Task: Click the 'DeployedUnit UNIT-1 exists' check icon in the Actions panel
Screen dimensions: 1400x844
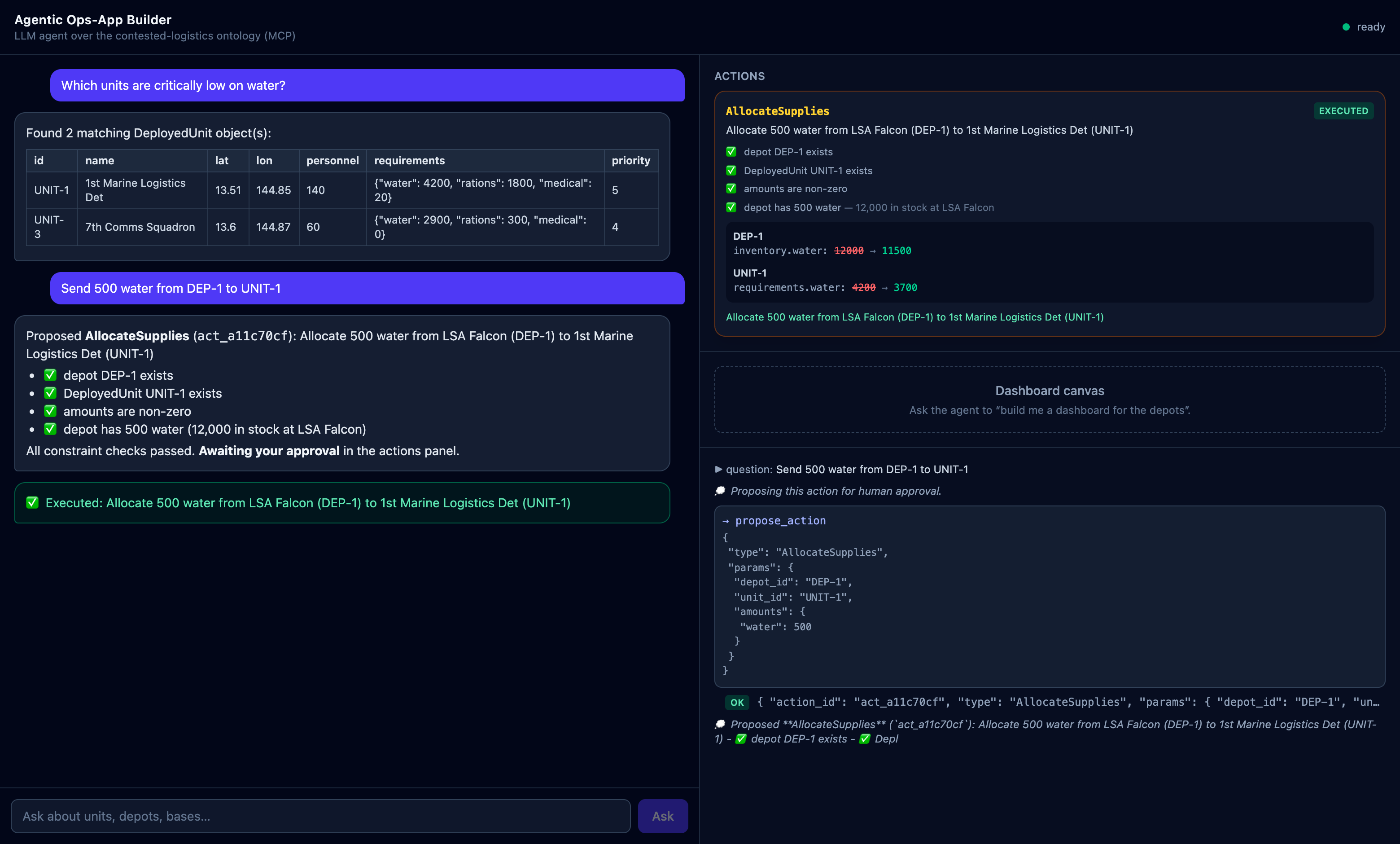Action: (x=731, y=171)
